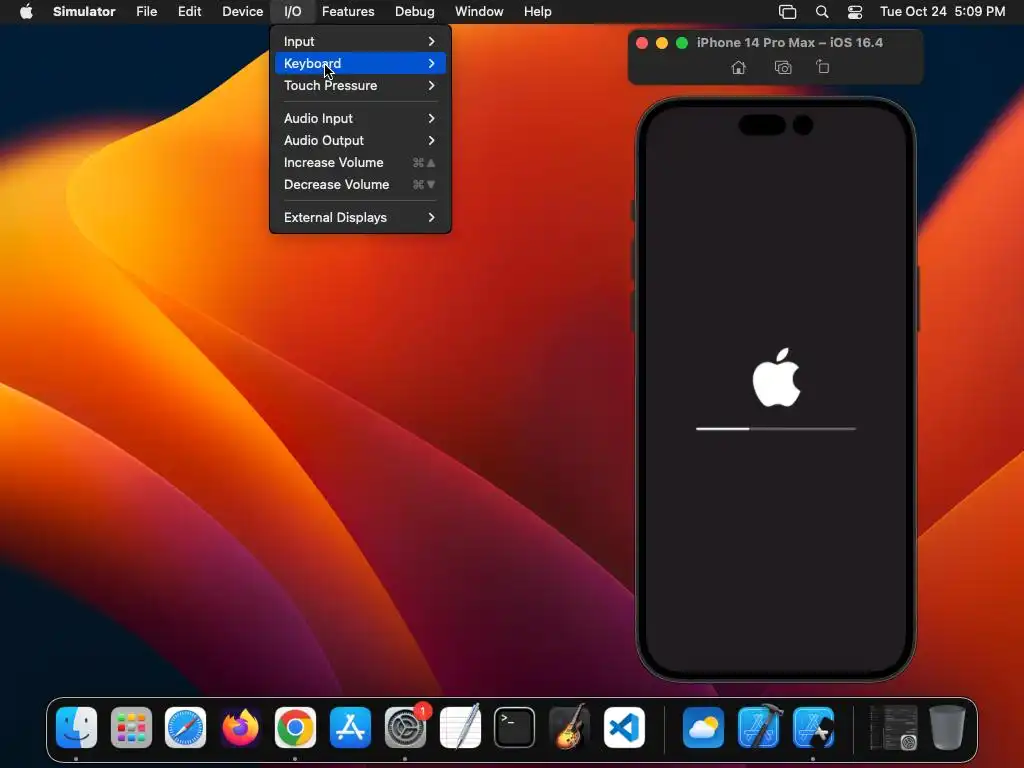Rotate the device using the rotate icon
Image resolution: width=1024 pixels, height=768 pixels.
click(823, 67)
